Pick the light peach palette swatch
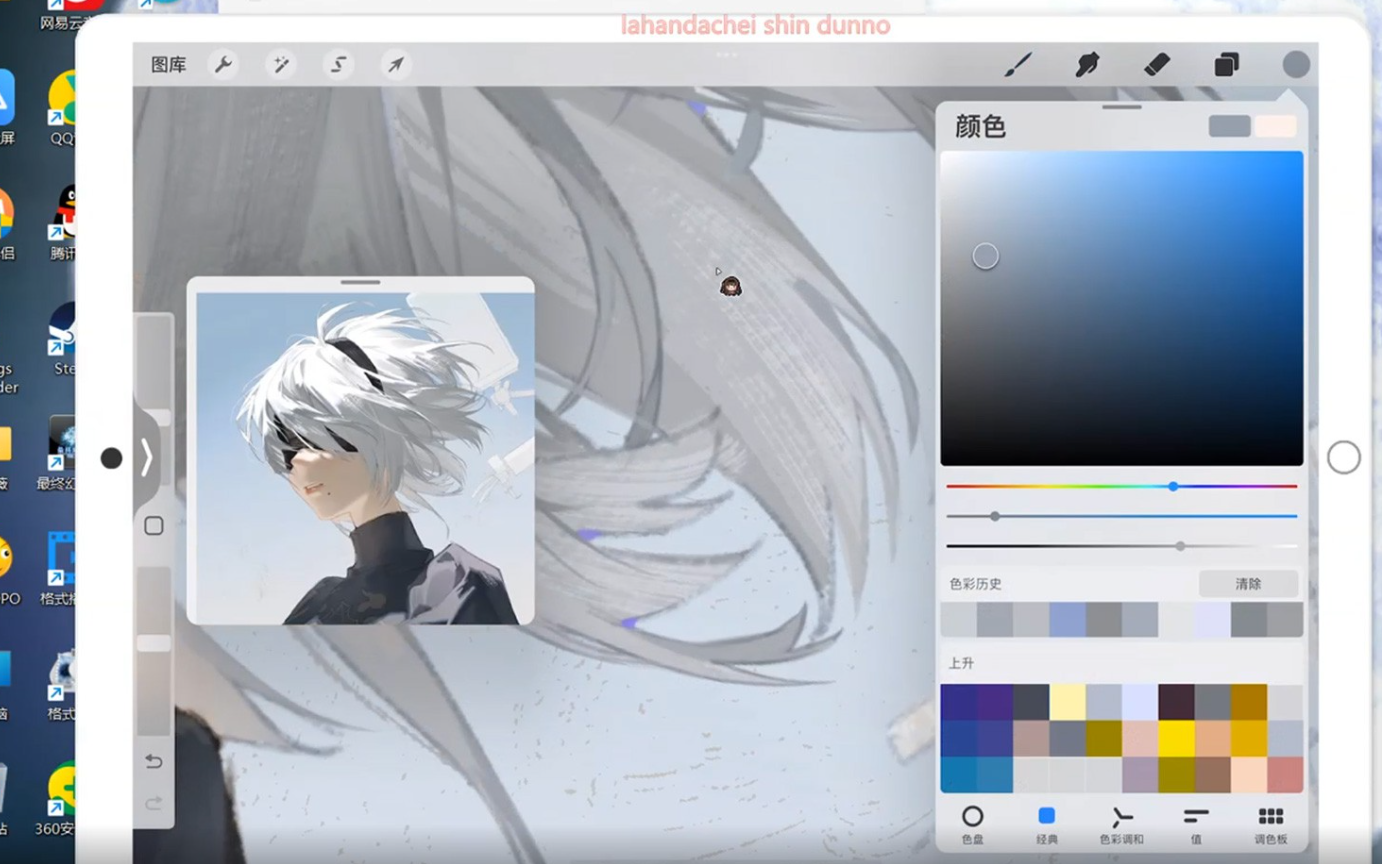Image resolution: width=1382 pixels, height=864 pixels. [x=1249, y=774]
